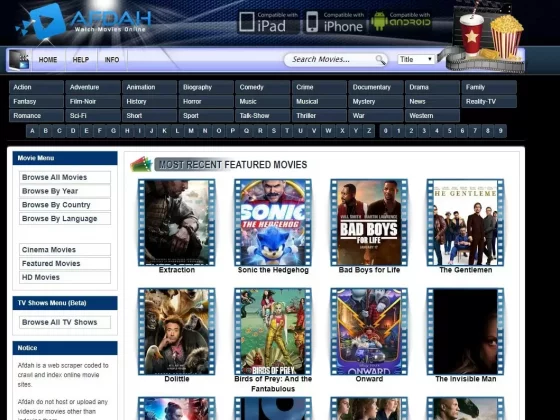The height and width of the screenshot is (420, 560).
Task: Click the film strip icon beside Featured Movies heading
Action: (x=141, y=164)
